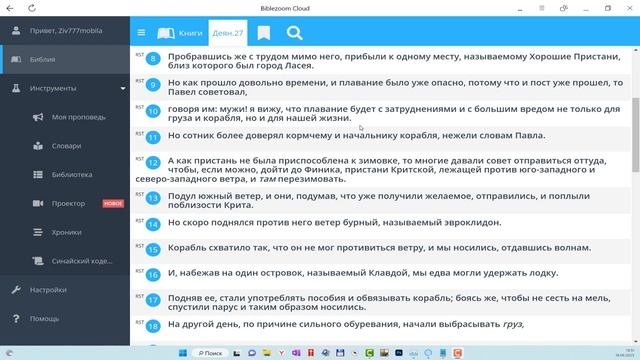Viewport: 640px width, 360px height.
Task: Open the hamburger menu in the blue toolbar
Action: click(141, 33)
